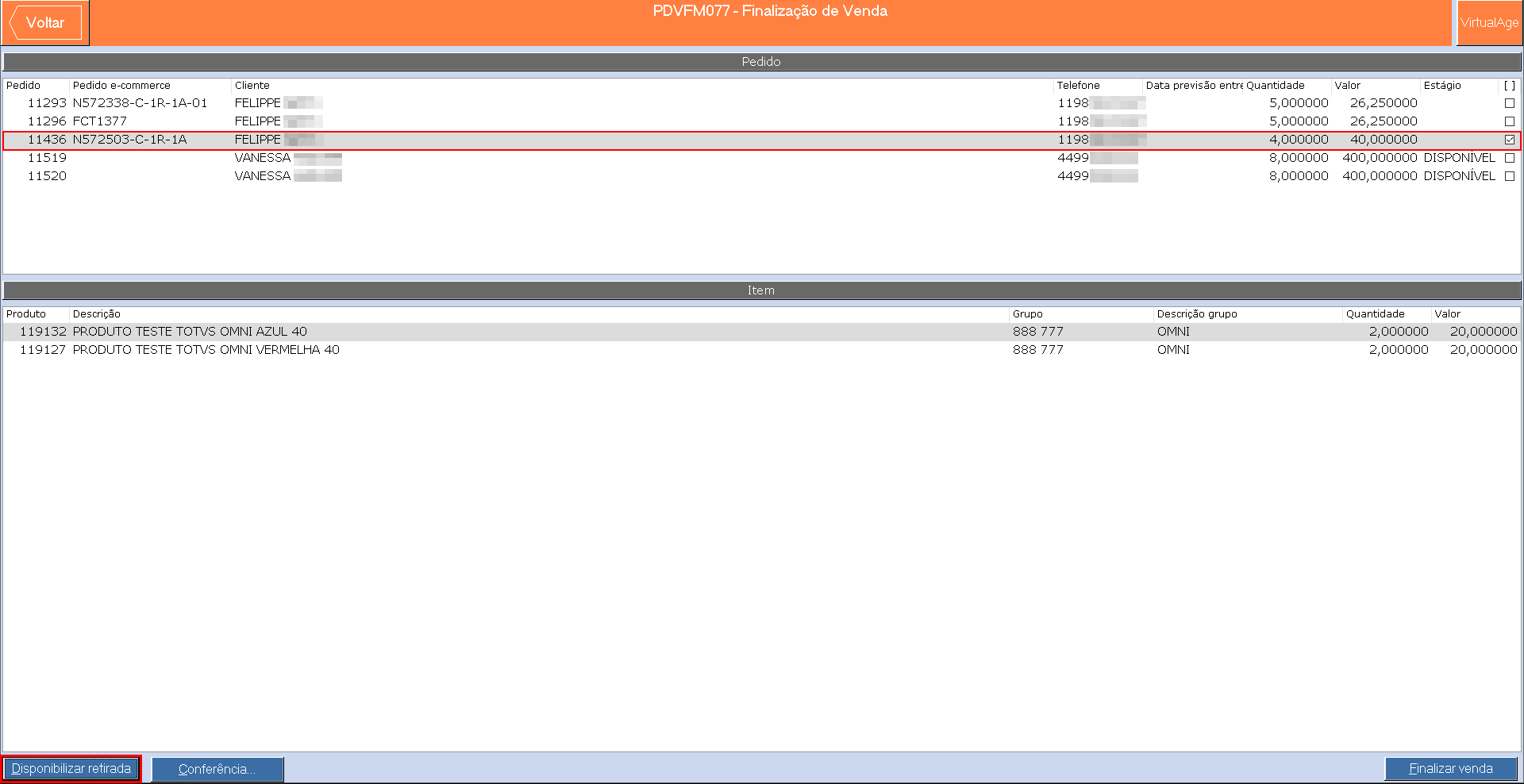Click the Grupo column header
This screenshot has width=1524, height=784.
coord(1028,314)
